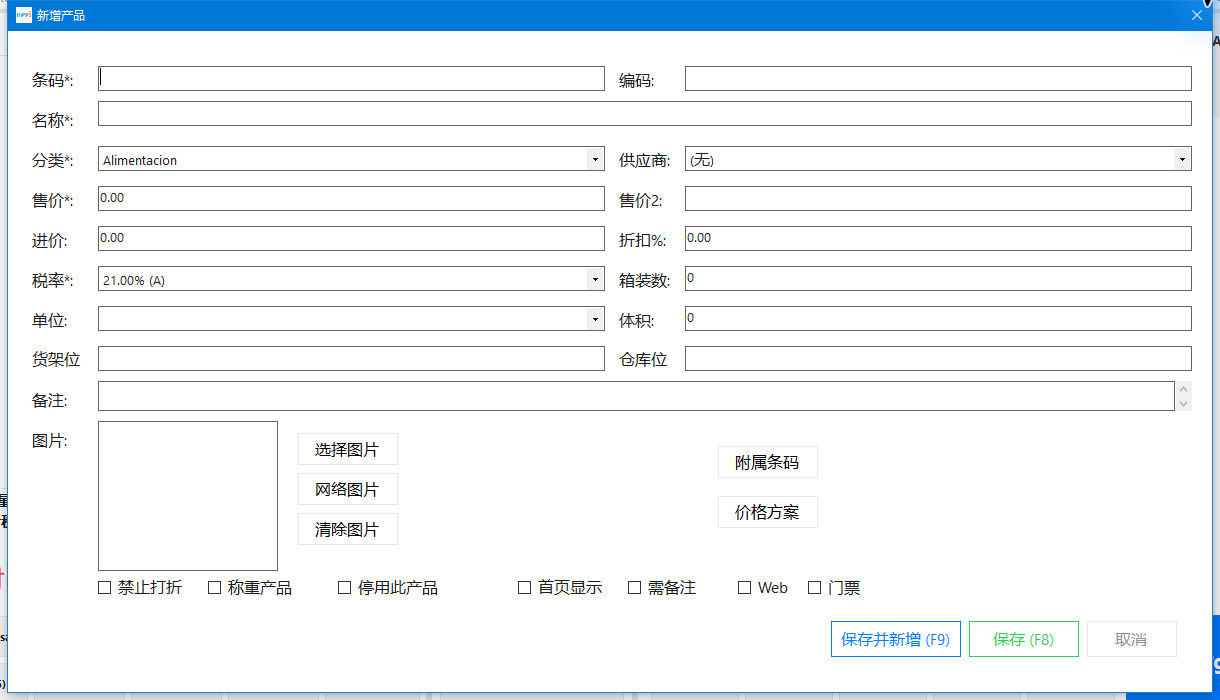This screenshot has height=700, width=1220.
Task: Click the 货架位 shelf location field
Action: coord(351,359)
